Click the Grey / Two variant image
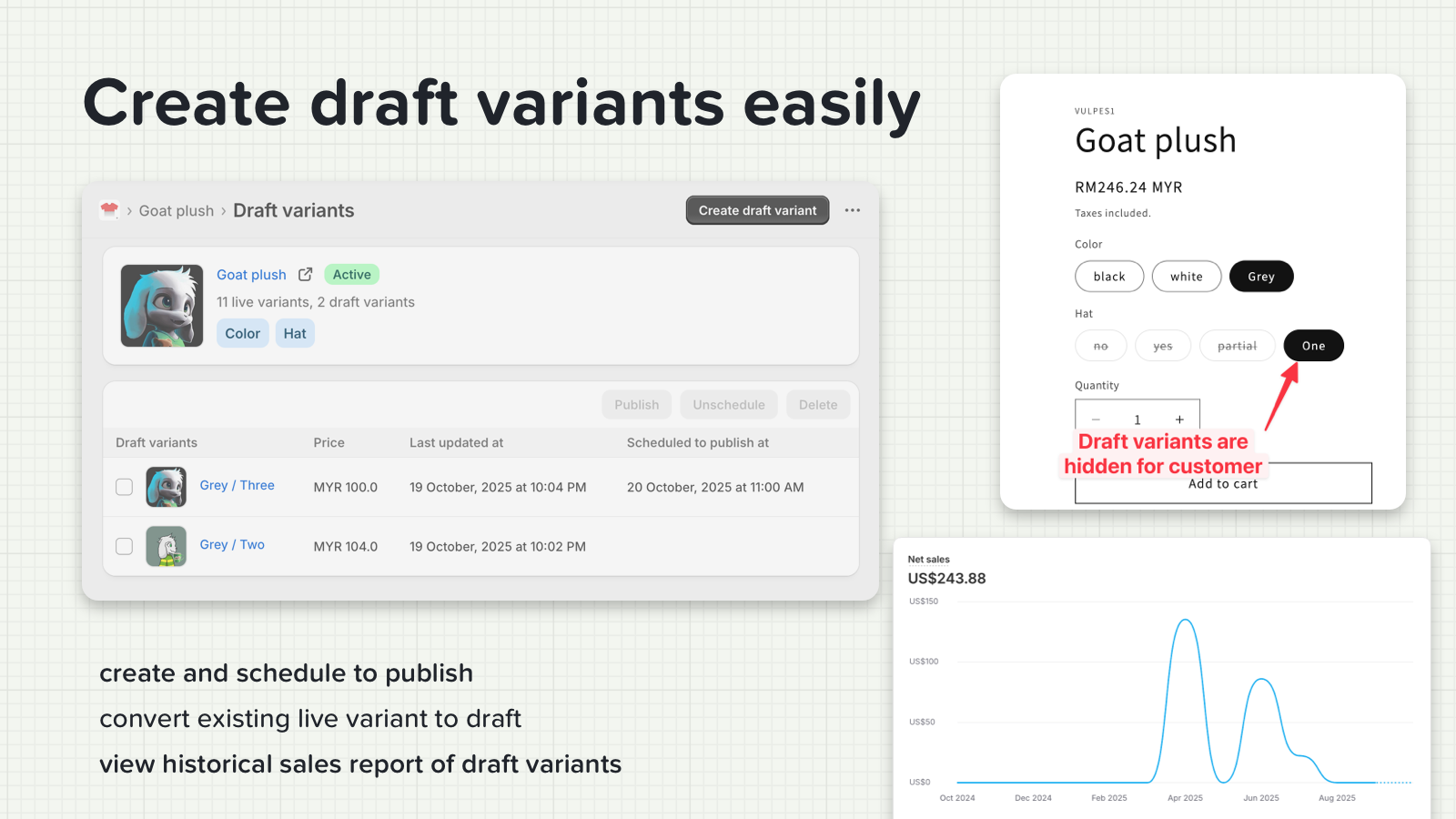 [x=166, y=546]
